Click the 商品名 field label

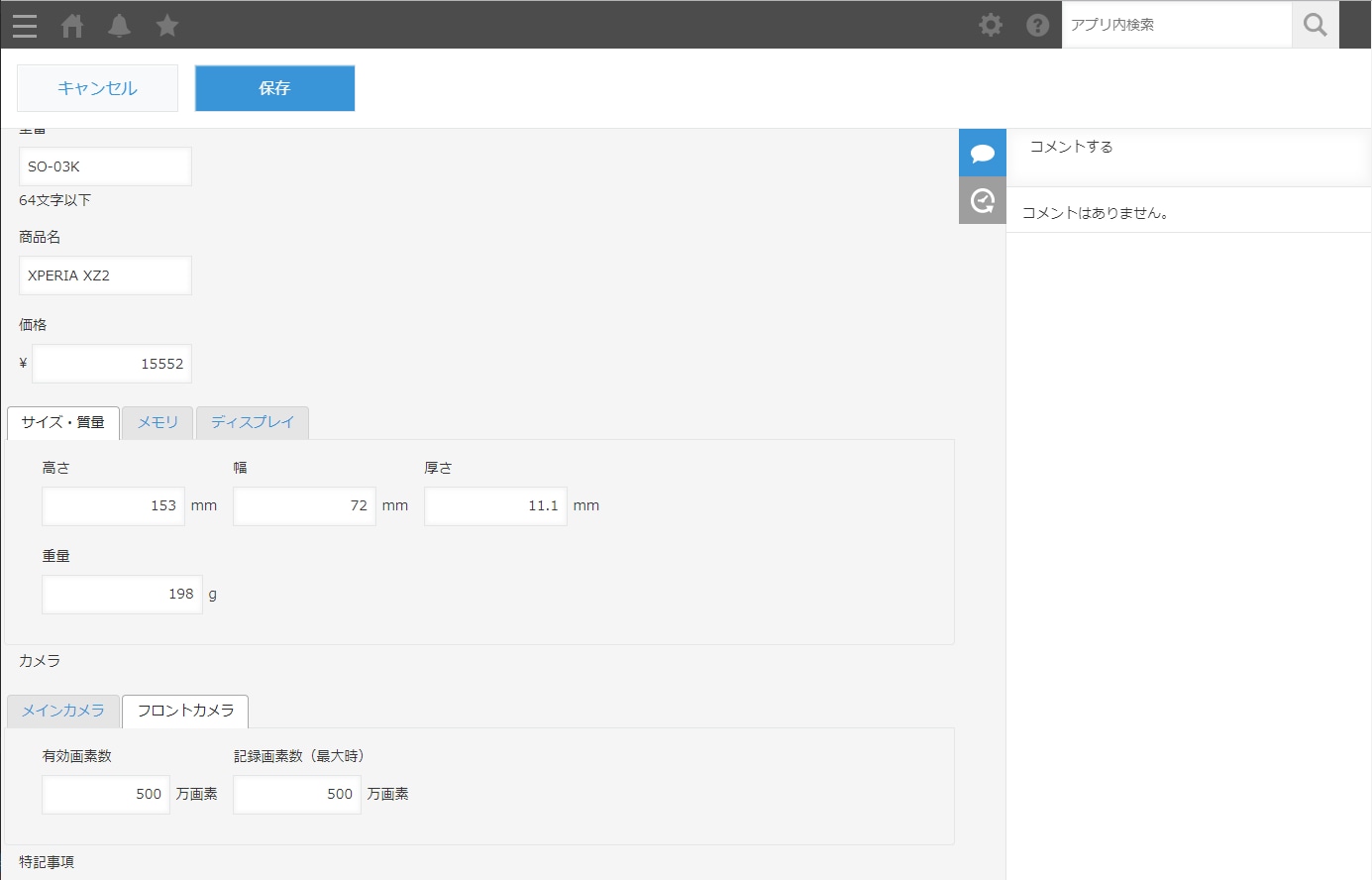pyautogui.click(x=40, y=237)
